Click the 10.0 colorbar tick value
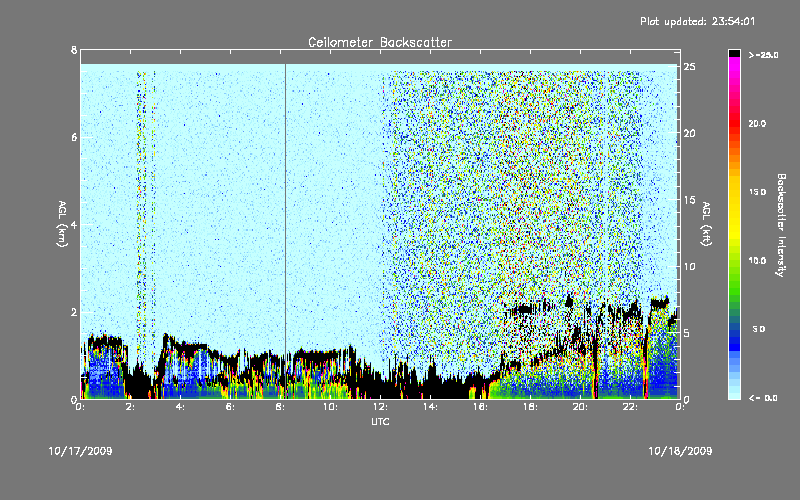The height and width of the screenshot is (500, 800). click(x=757, y=261)
